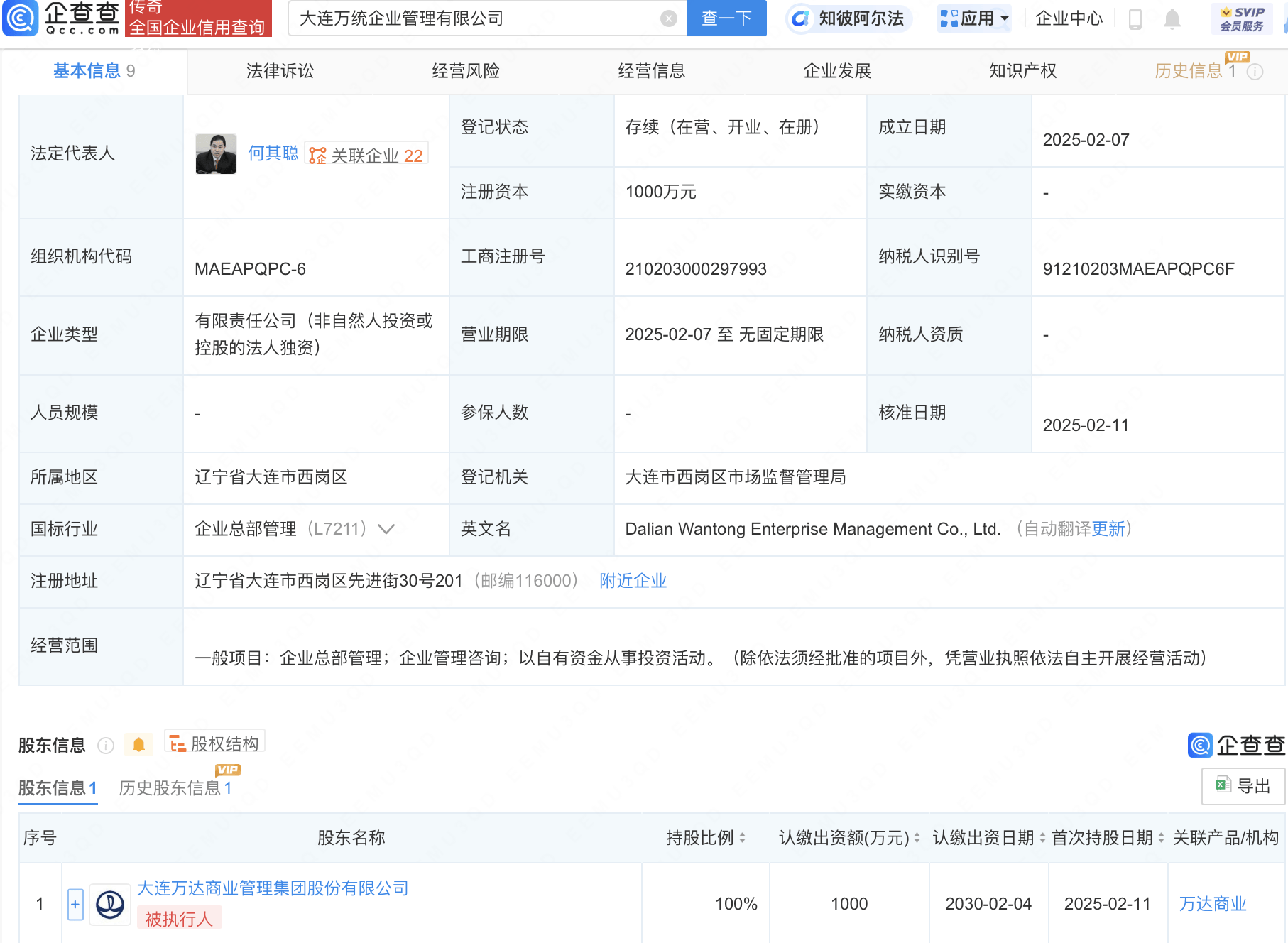Click 大连市西岗区市场监督管理局 text
The width and height of the screenshot is (1288, 943).
pyautogui.click(x=736, y=477)
